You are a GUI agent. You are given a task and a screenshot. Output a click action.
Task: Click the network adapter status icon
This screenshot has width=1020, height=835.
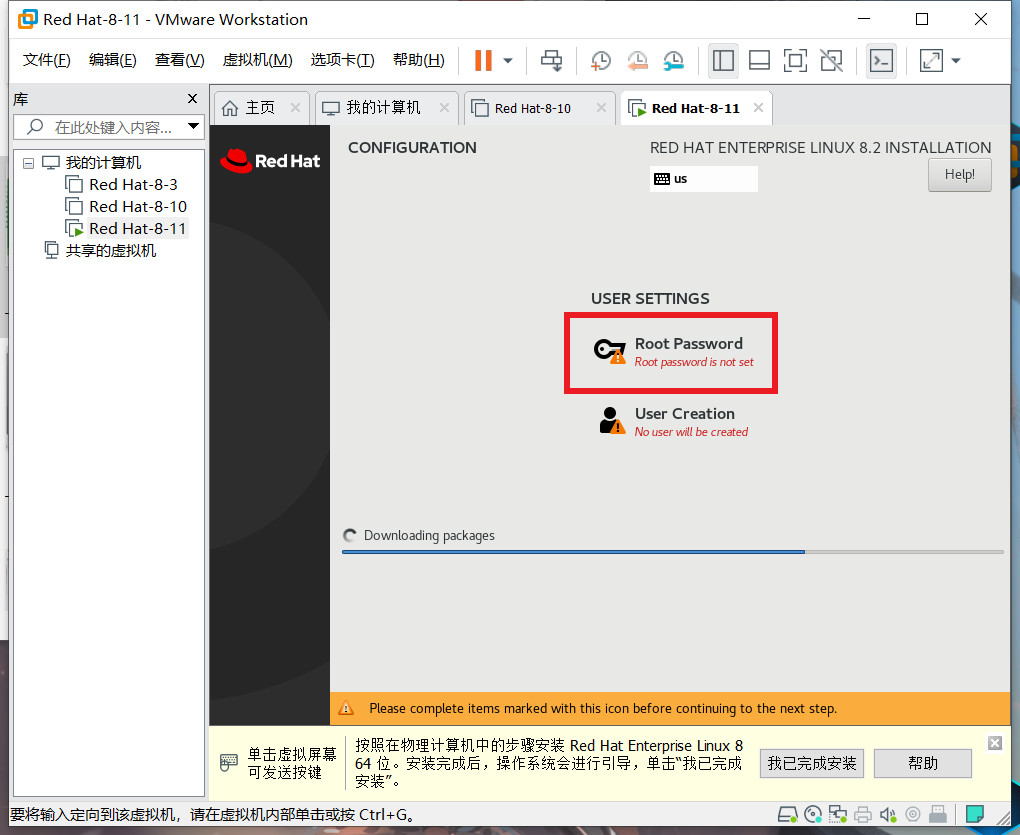[x=838, y=814]
